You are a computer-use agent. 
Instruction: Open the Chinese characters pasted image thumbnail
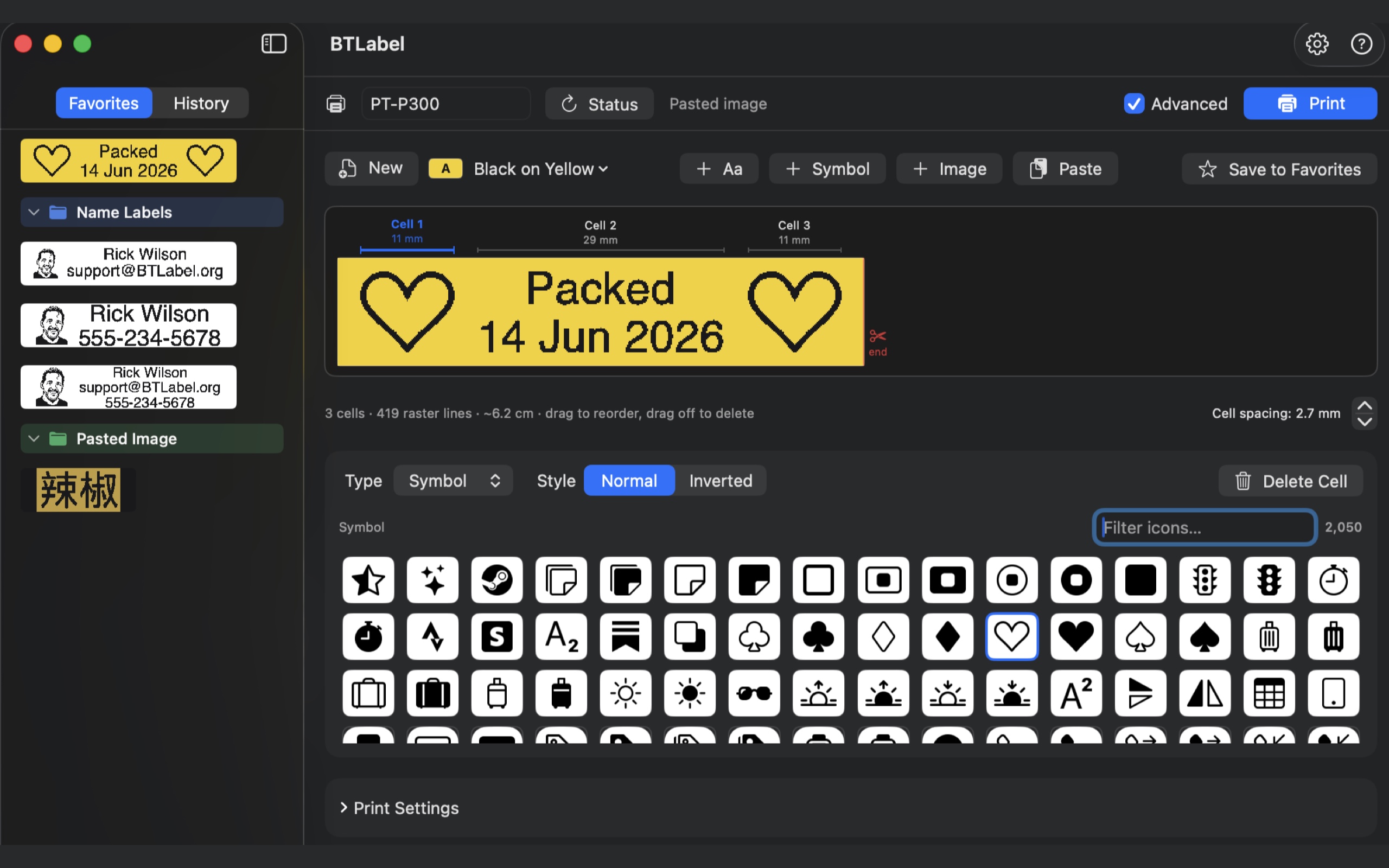click(79, 490)
